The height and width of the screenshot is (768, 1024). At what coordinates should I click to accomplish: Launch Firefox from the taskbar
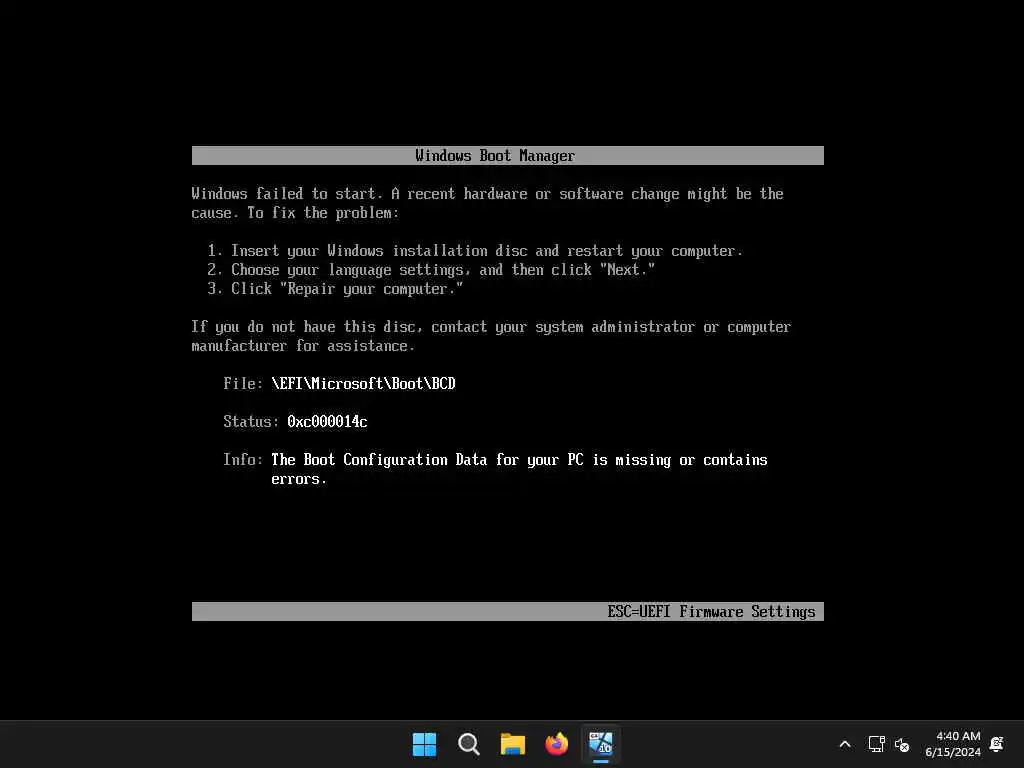556,744
